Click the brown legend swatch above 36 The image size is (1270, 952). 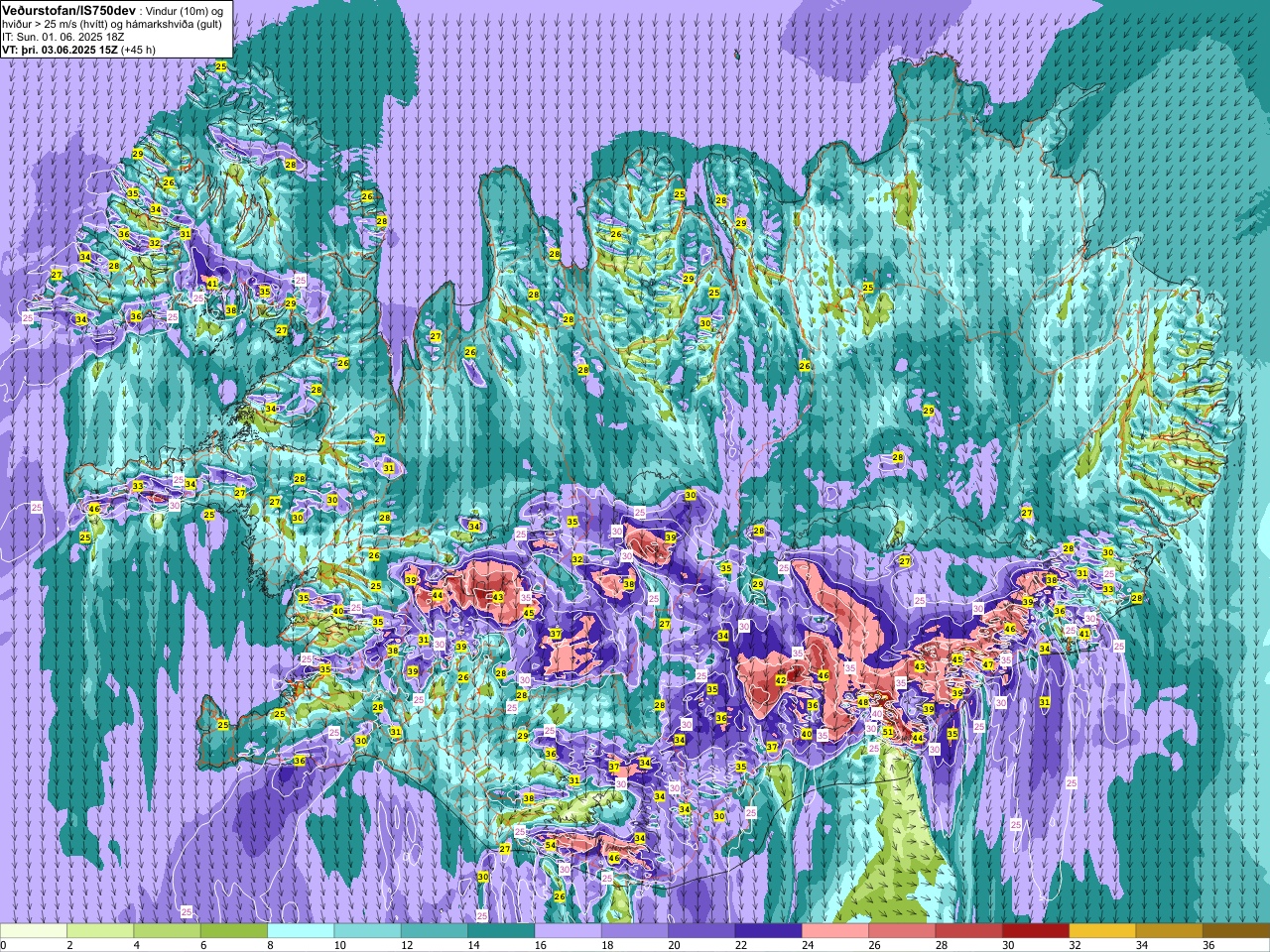(1235, 931)
